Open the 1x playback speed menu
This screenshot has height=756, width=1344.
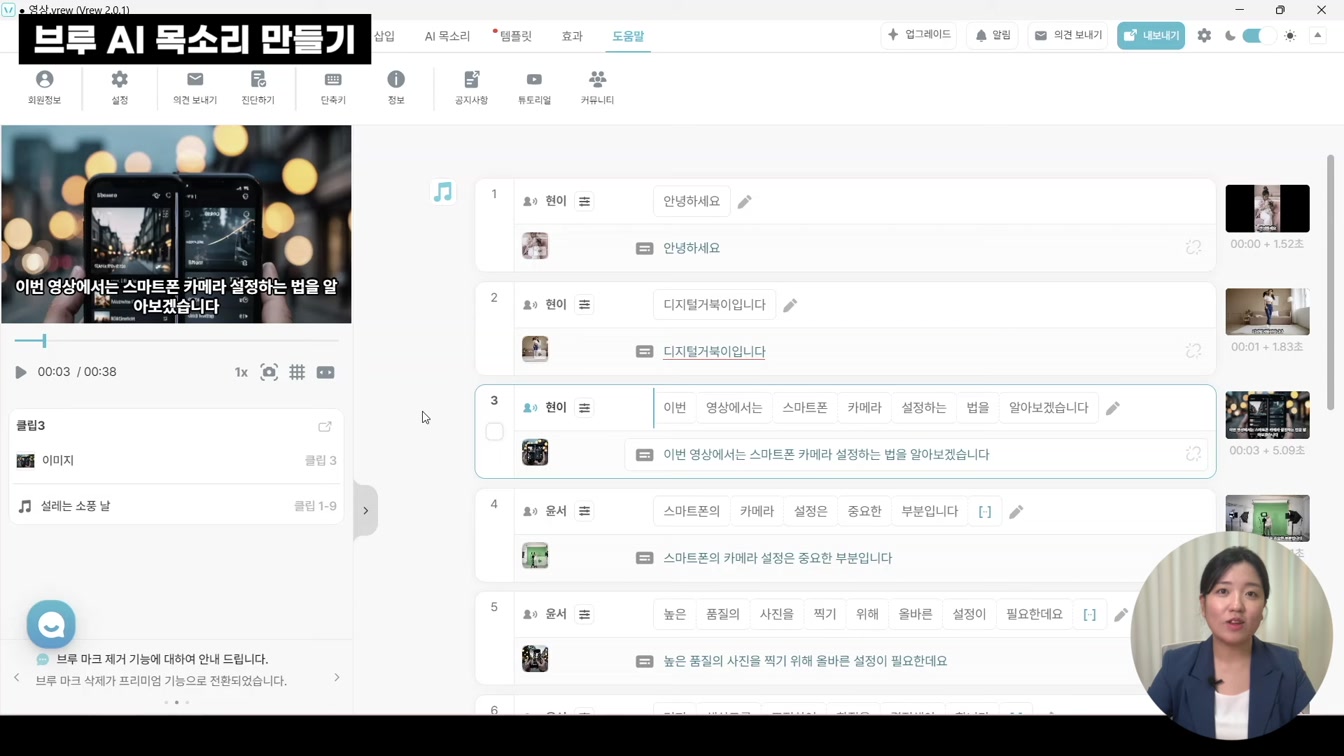pos(241,372)
